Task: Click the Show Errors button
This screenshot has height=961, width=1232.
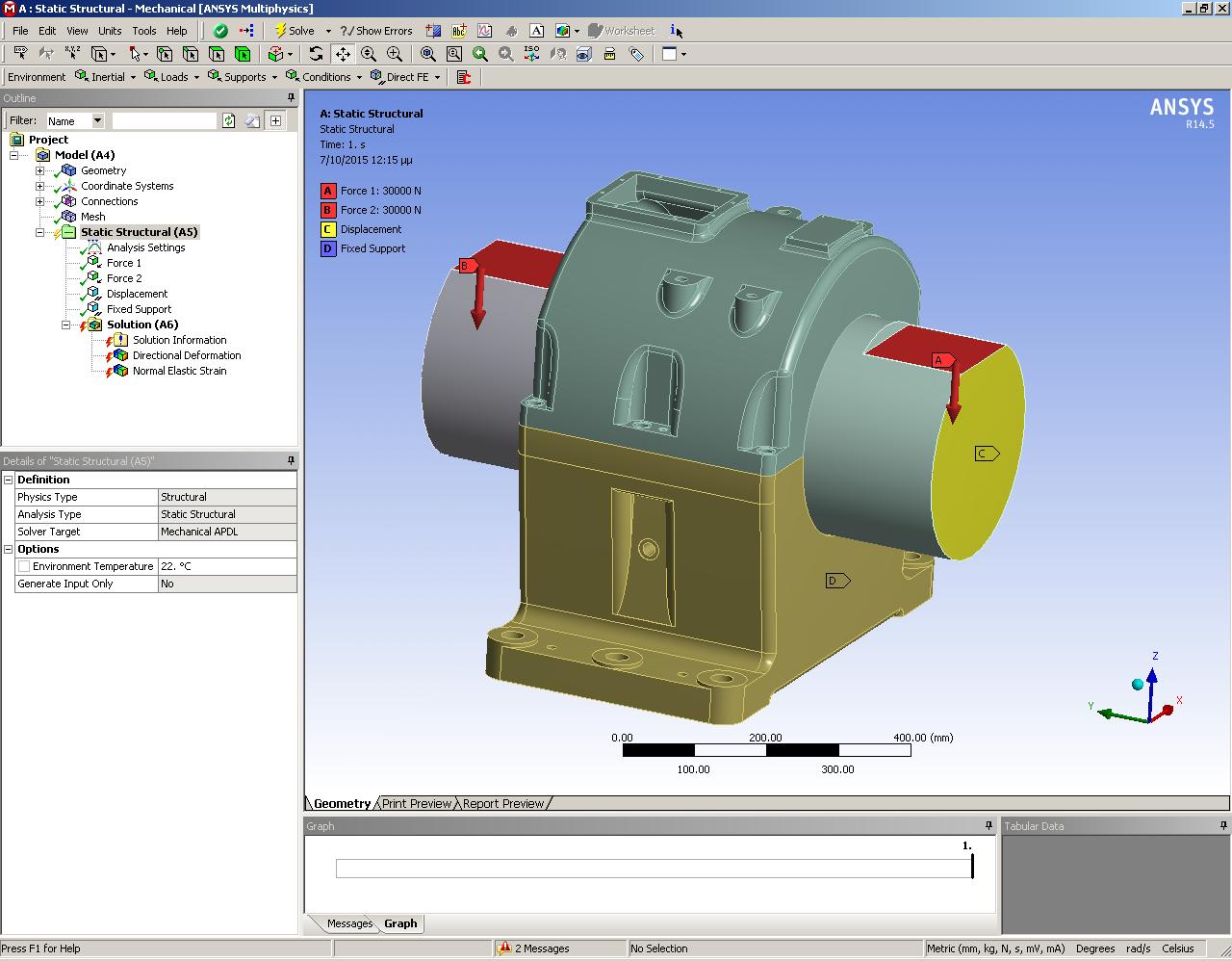Action: click(x=376, y=31)
